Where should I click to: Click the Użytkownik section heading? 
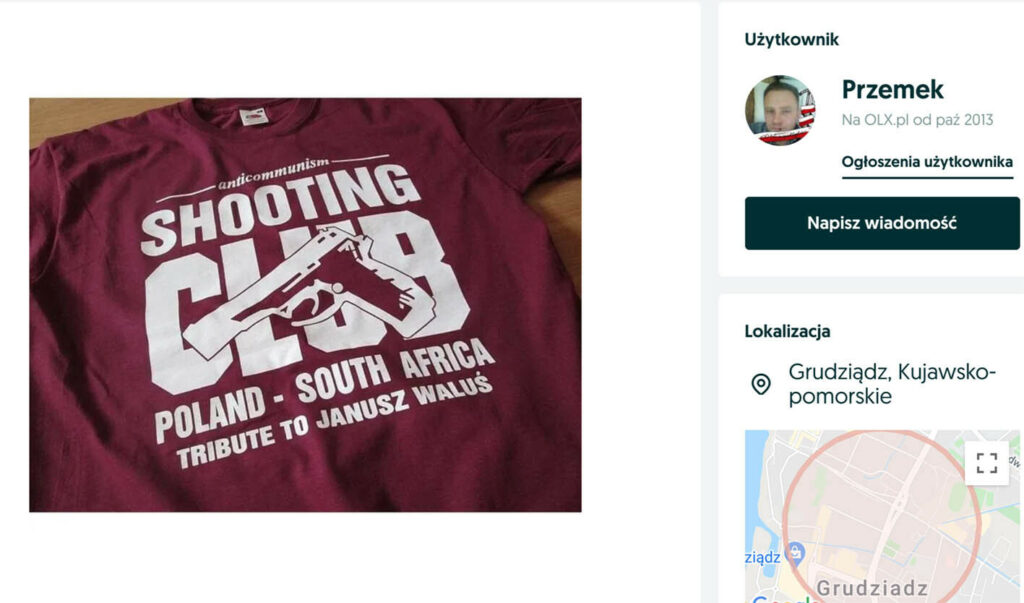pos(791,40)
